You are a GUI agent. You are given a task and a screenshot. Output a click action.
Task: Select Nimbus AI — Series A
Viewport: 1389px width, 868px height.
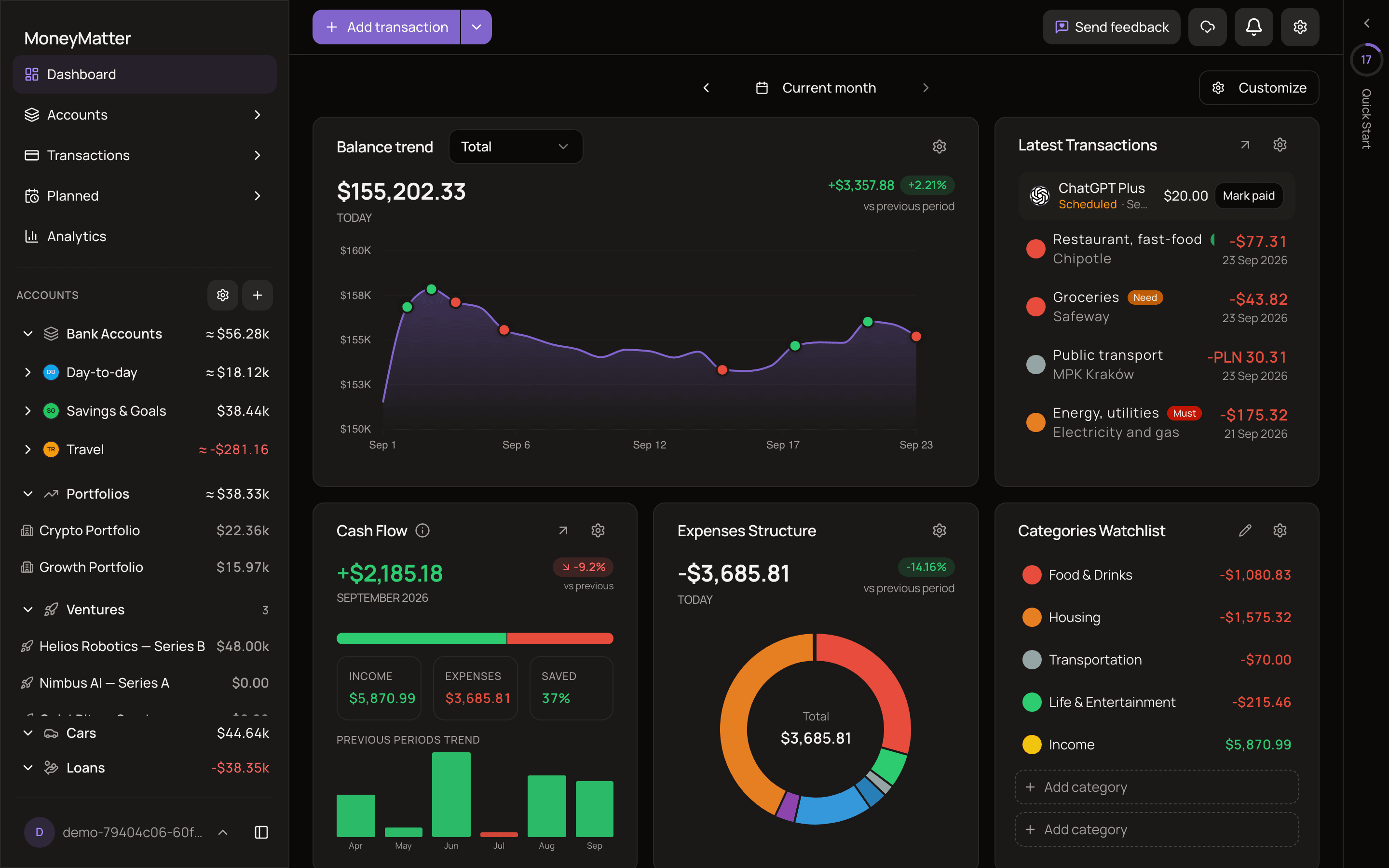tap(145, 683)
